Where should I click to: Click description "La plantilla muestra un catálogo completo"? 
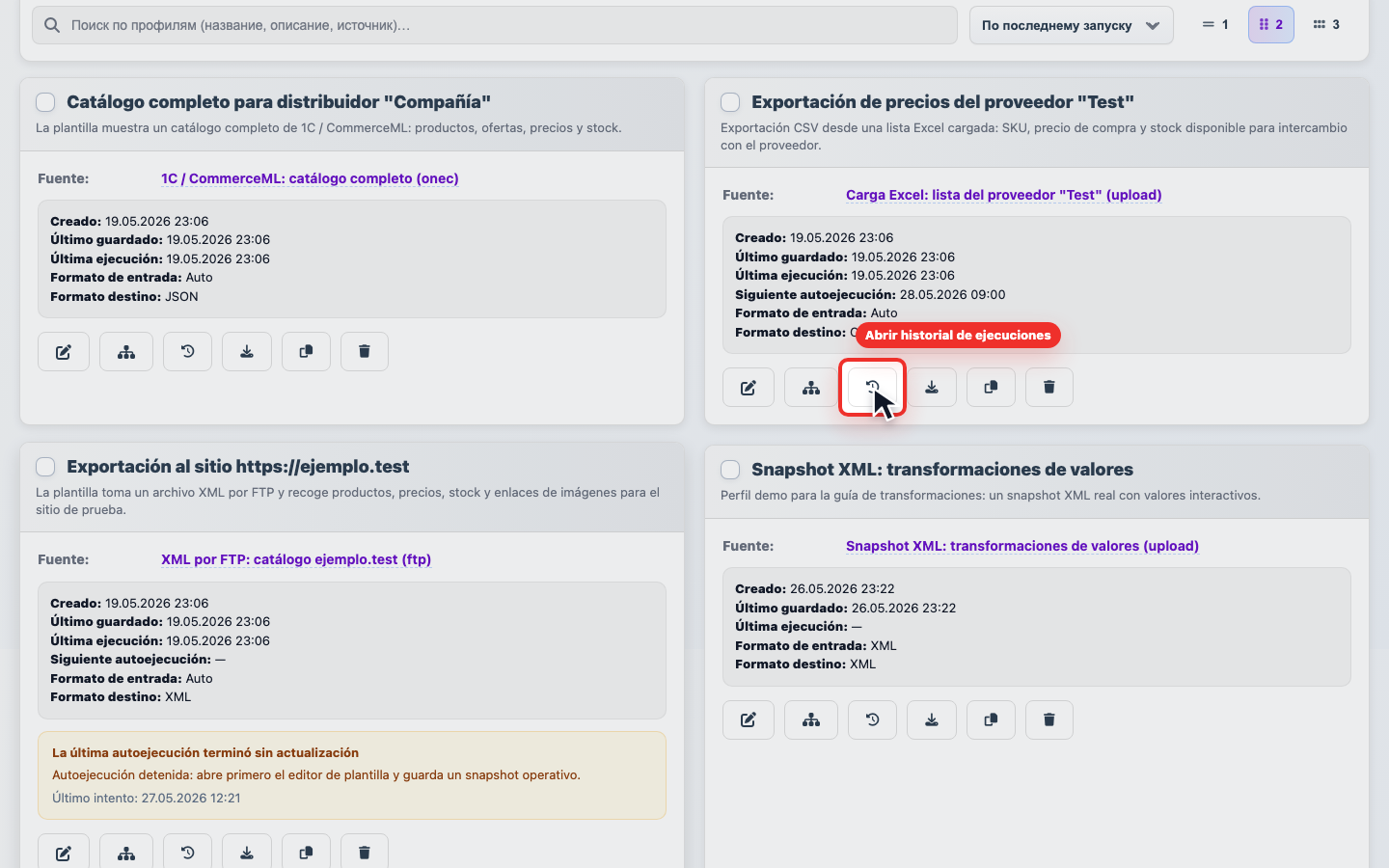click(x=329, y=127)
